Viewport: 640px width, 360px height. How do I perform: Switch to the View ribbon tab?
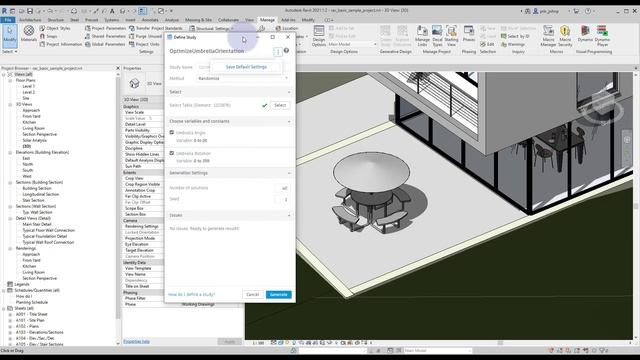pos(249,20)
